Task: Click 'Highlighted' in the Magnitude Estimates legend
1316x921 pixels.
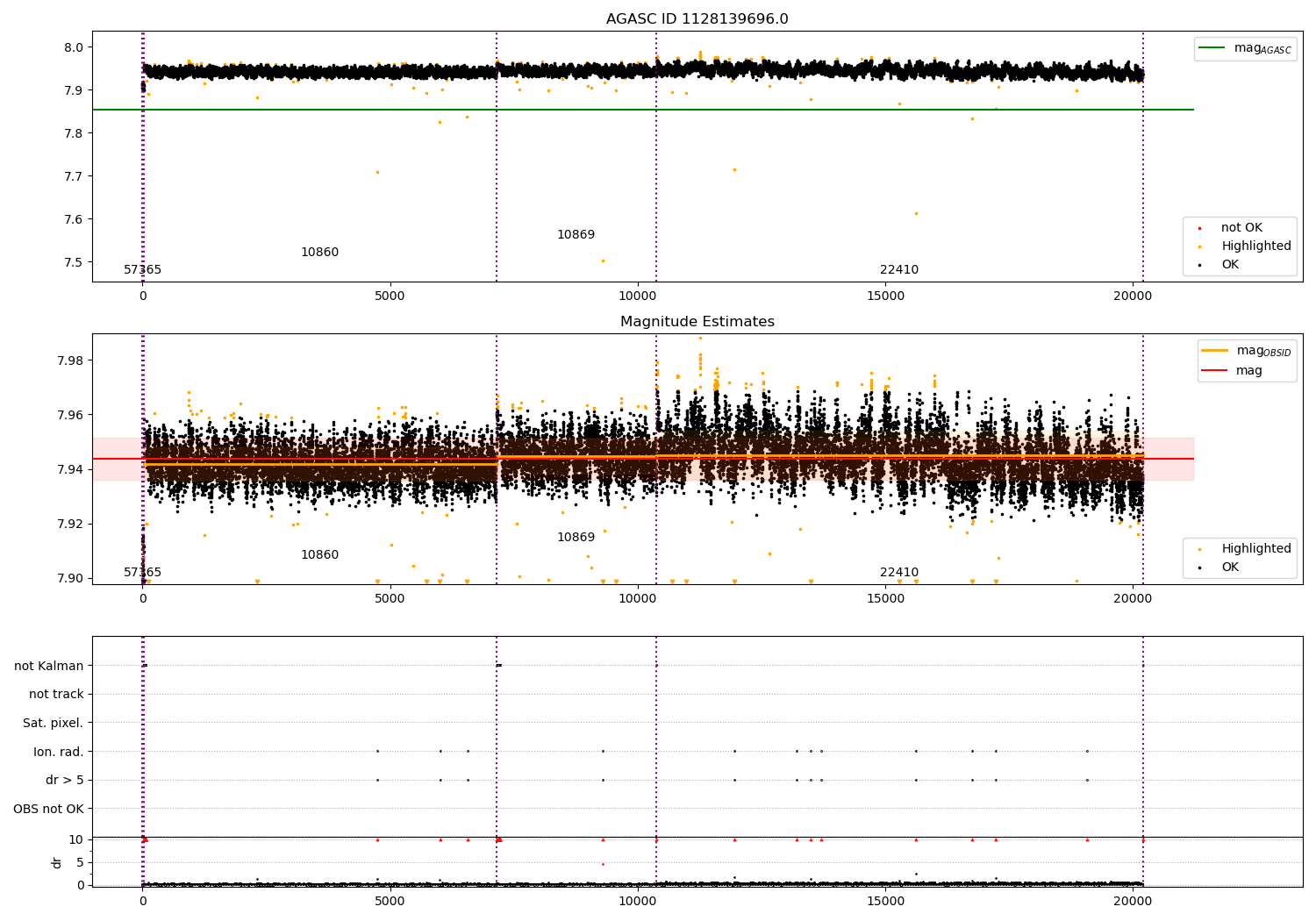Action: (x=1255, y=549)
